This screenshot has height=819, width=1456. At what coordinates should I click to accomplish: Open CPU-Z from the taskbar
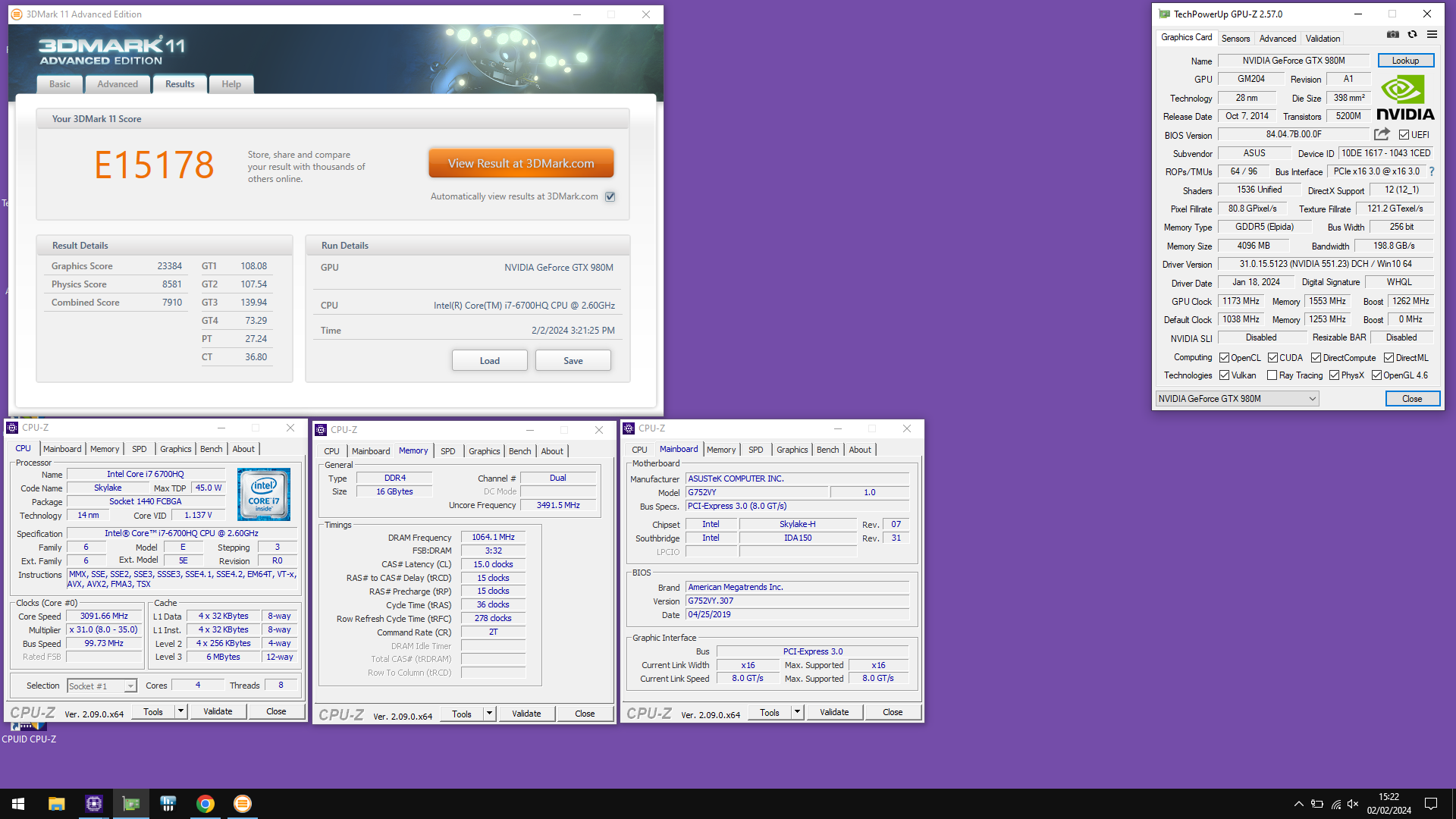pyautogui.click(x=93, y=804)
